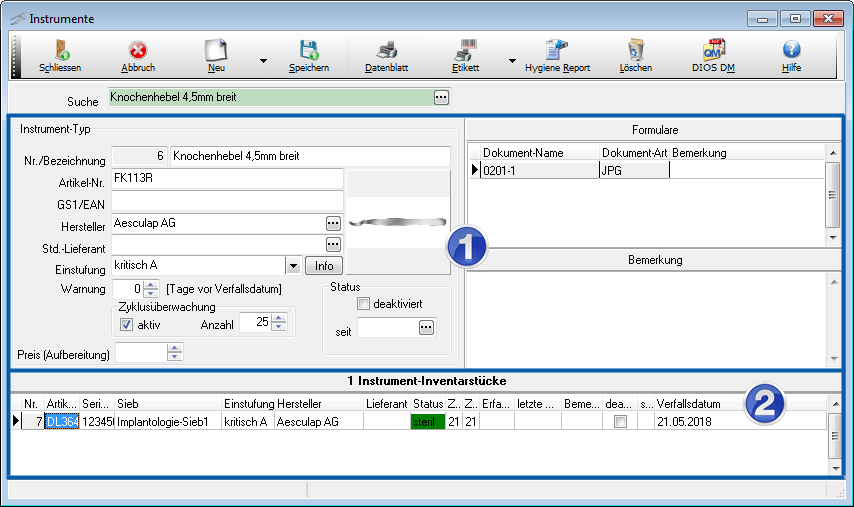Click the Schliessen toolbar icon

point(60,51)
